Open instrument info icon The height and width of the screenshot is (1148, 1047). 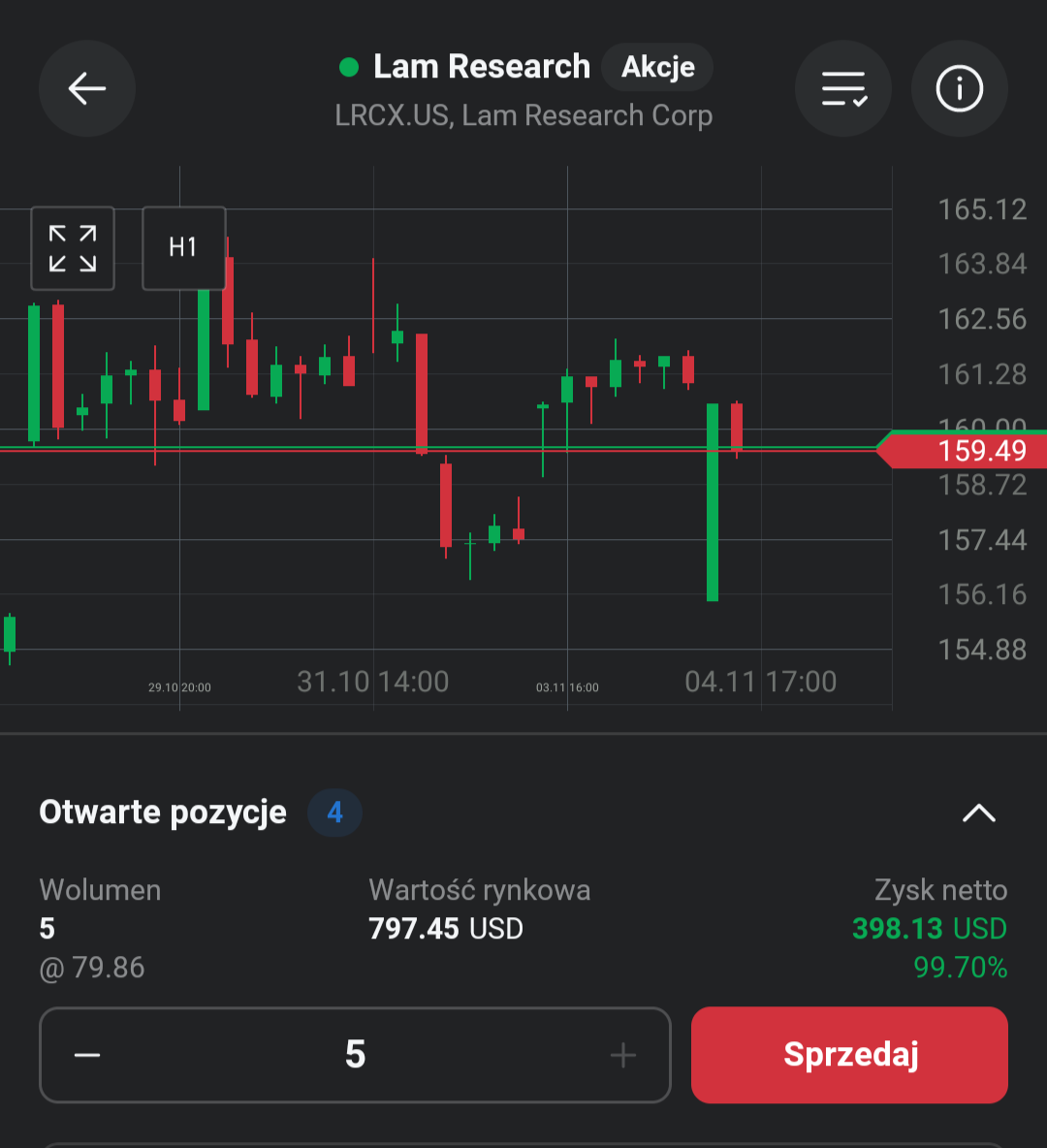click(960, 89)
